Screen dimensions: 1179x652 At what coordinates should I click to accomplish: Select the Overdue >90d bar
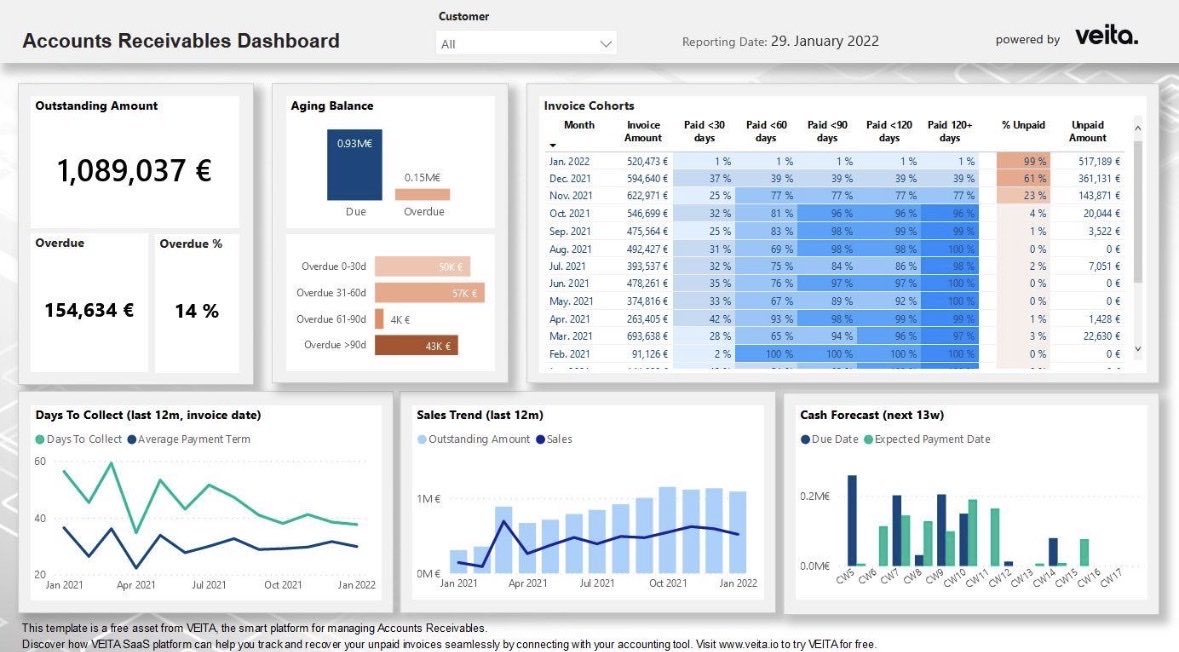(x=416, y=345)
